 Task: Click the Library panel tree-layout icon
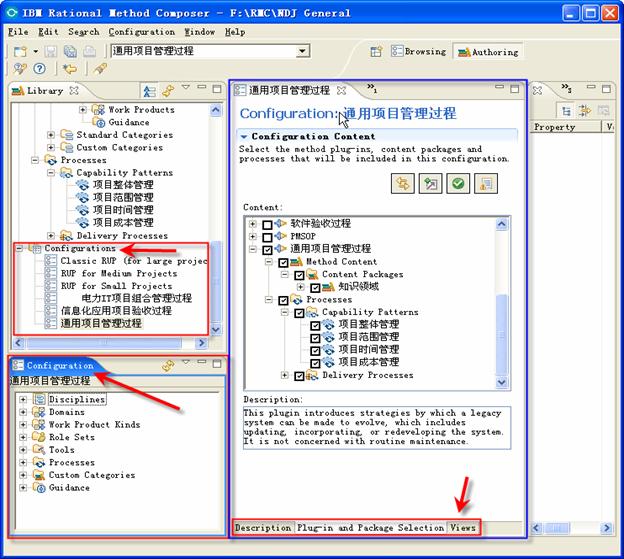pyautogui.click(x=149, y=91)
